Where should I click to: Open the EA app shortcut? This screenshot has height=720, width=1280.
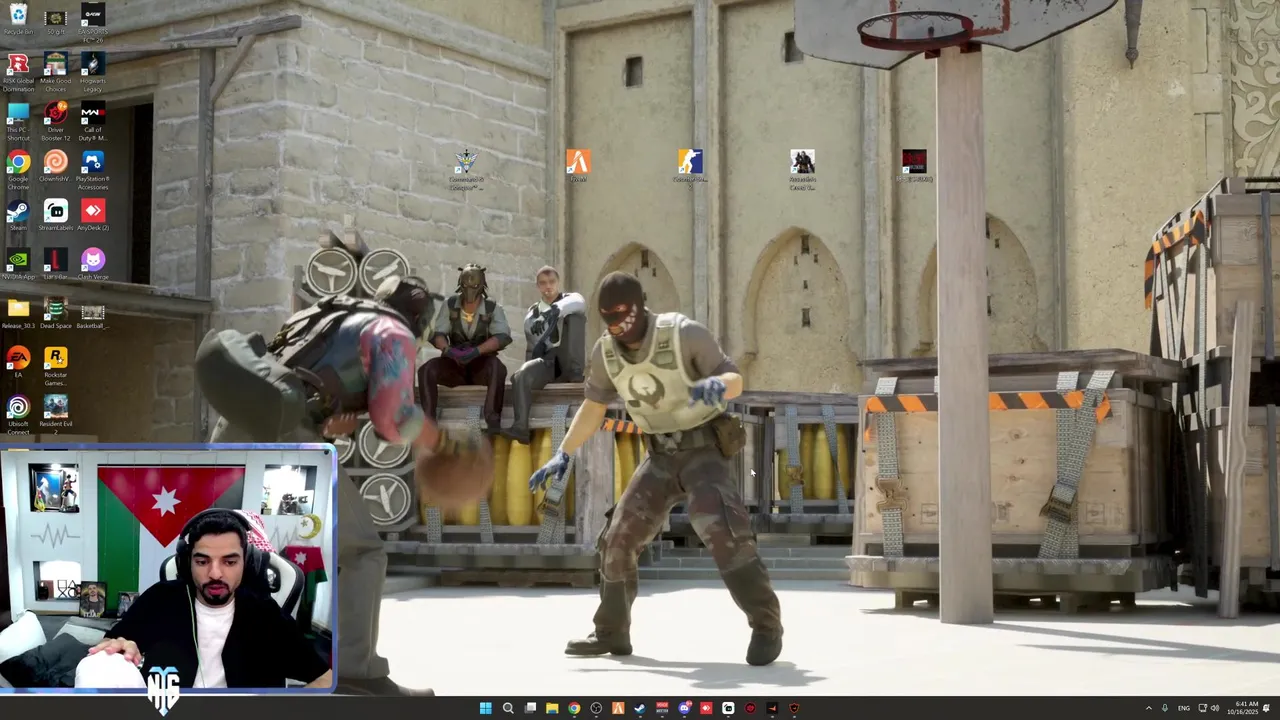pos(18,362)
